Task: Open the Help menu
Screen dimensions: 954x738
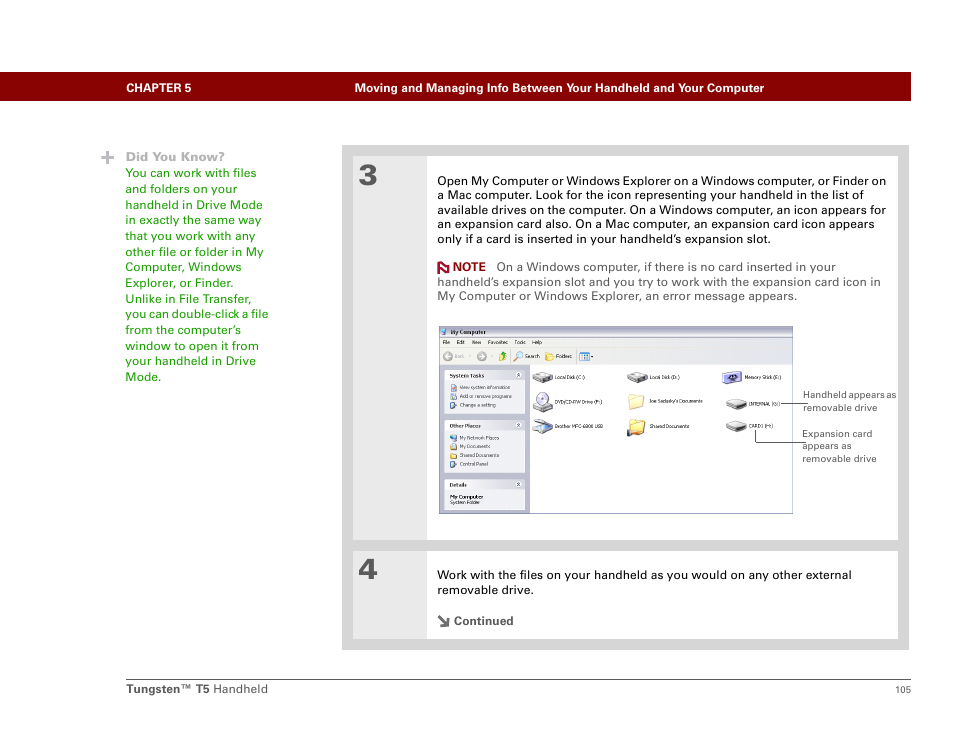Action: tap(537, 343)
